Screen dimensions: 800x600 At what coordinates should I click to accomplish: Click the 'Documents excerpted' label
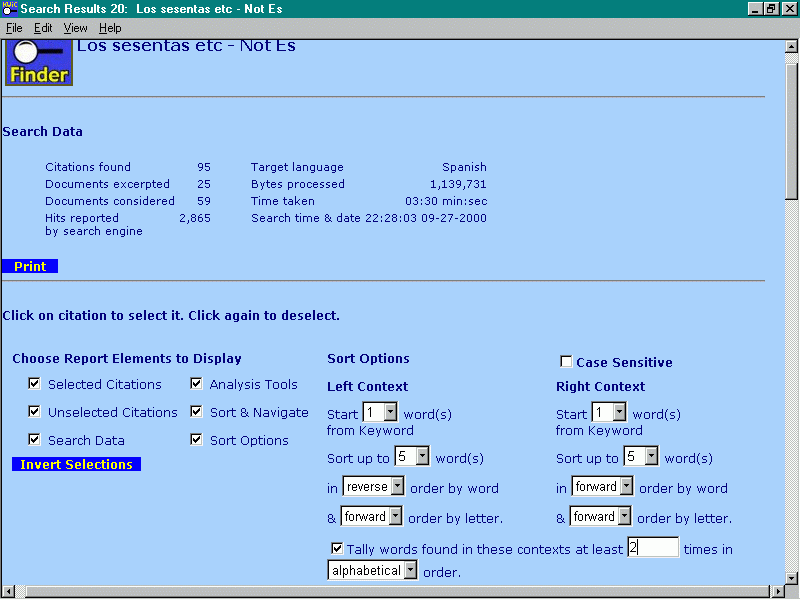107,184
